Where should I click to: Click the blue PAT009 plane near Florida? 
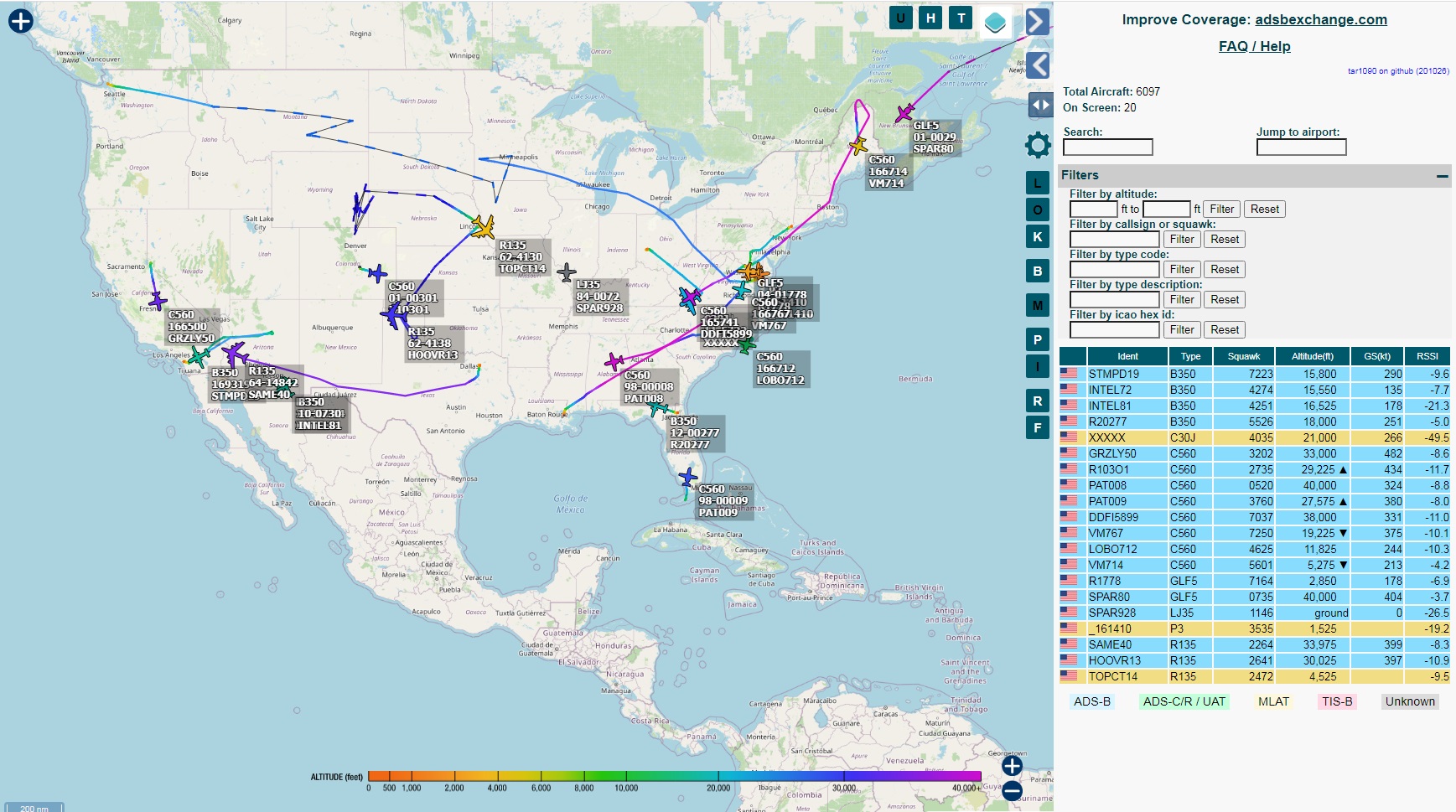click(x=688, y=478)
